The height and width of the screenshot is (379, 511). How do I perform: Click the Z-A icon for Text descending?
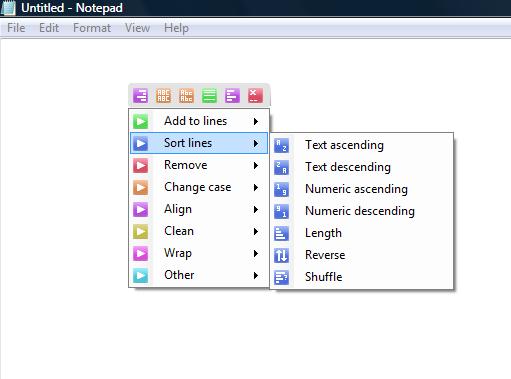(281, 168)
